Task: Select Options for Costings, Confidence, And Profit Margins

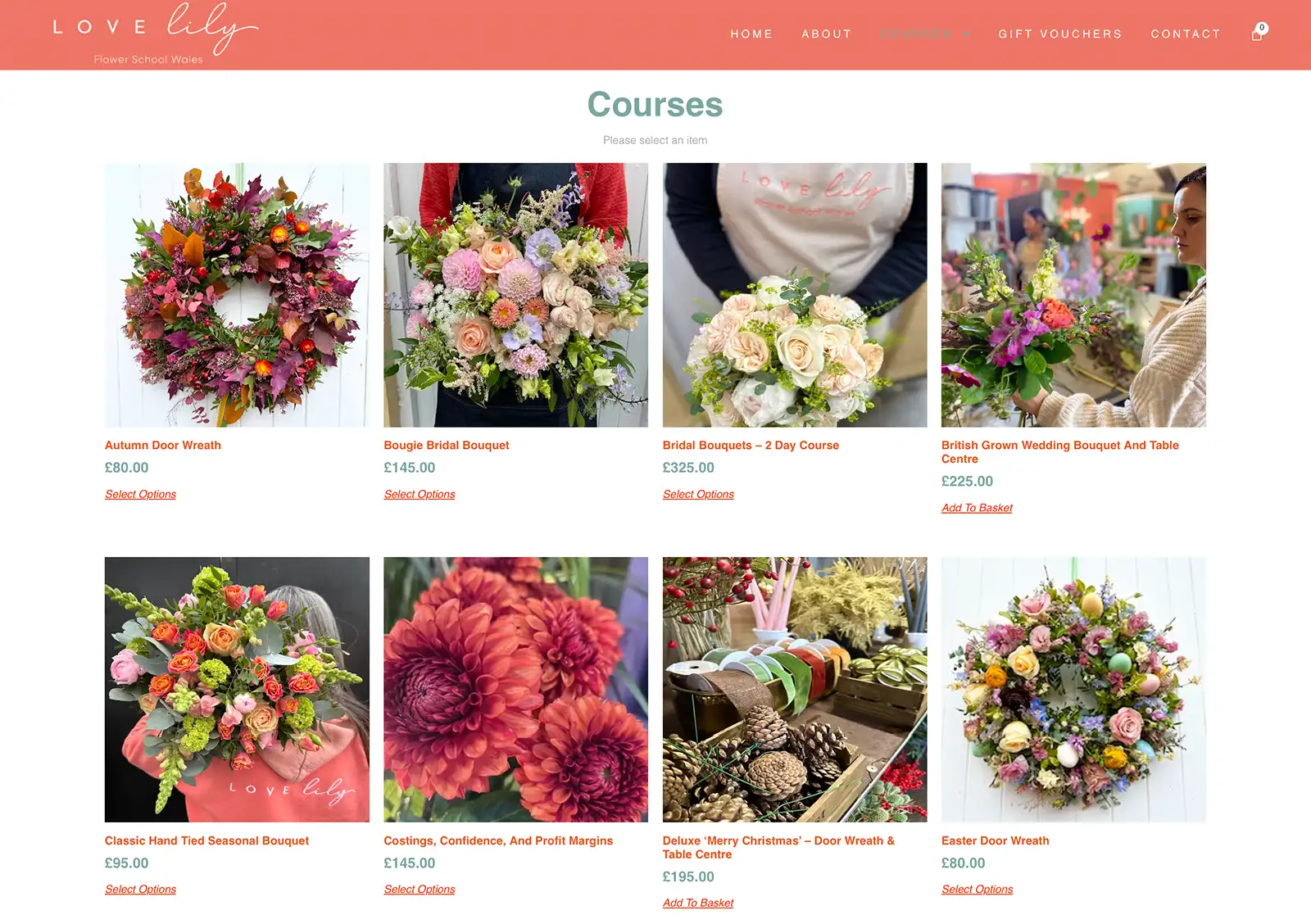Action: pos(419,889)
